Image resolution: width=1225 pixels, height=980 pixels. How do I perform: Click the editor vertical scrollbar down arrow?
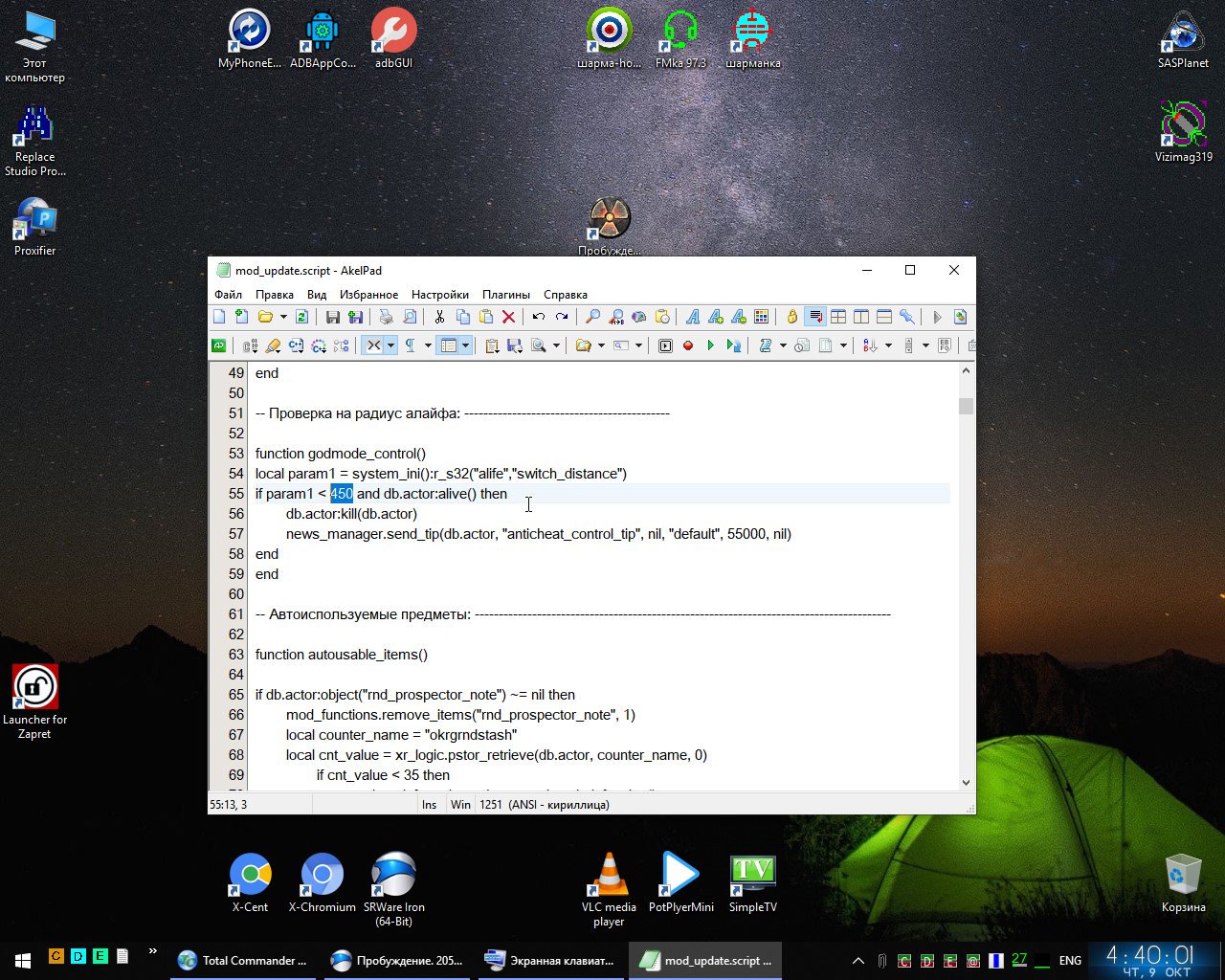tap(966, 782)
